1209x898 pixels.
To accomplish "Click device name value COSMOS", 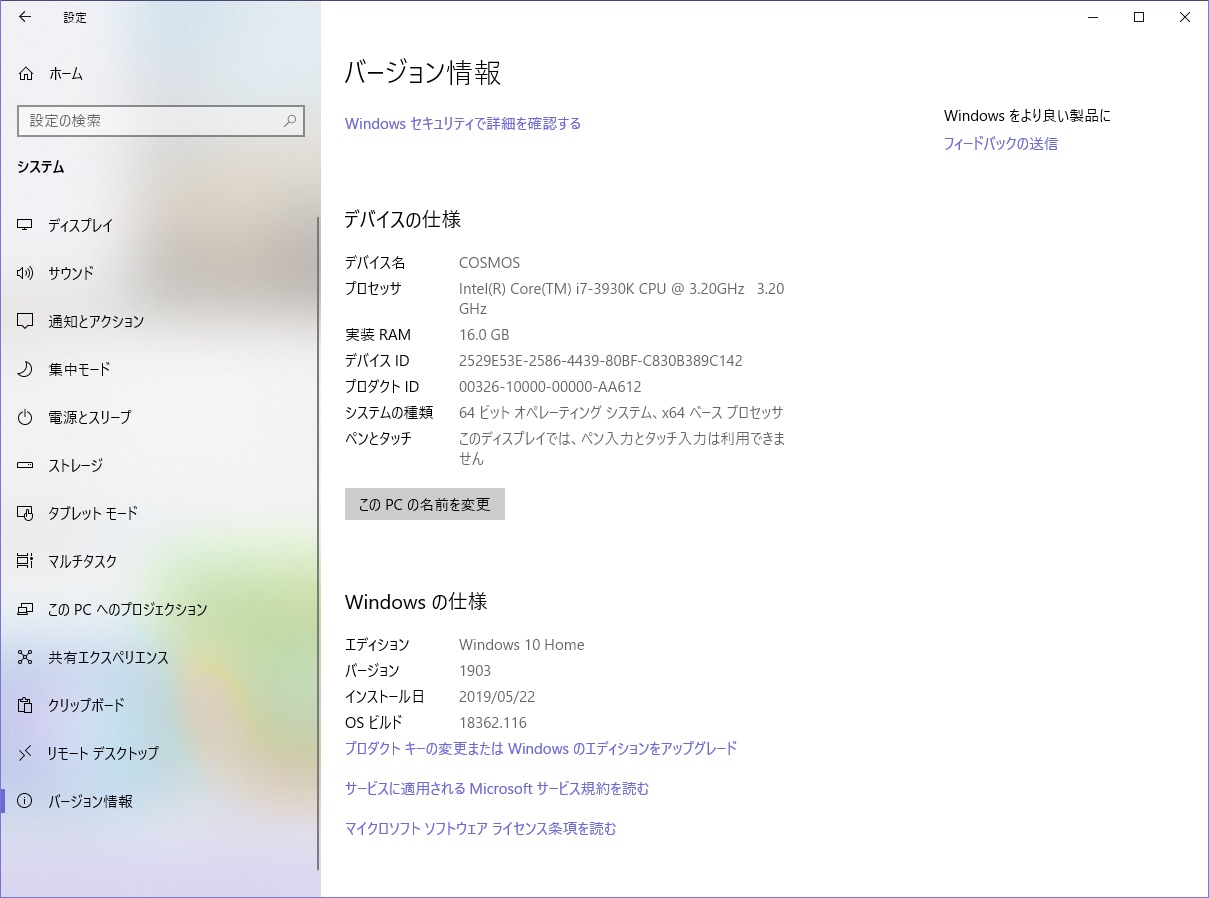I will click(489, 263).
